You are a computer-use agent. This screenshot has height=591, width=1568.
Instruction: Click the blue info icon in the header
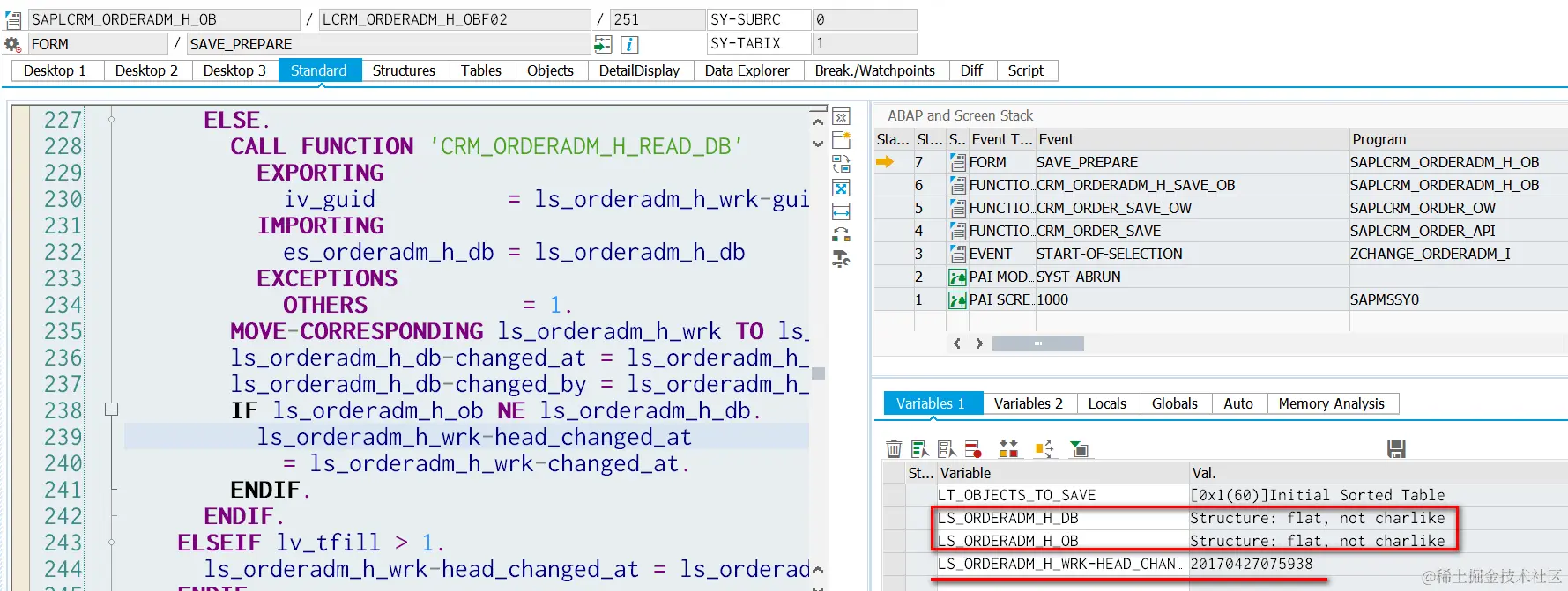pyautogui.click(x=629, y=44)
